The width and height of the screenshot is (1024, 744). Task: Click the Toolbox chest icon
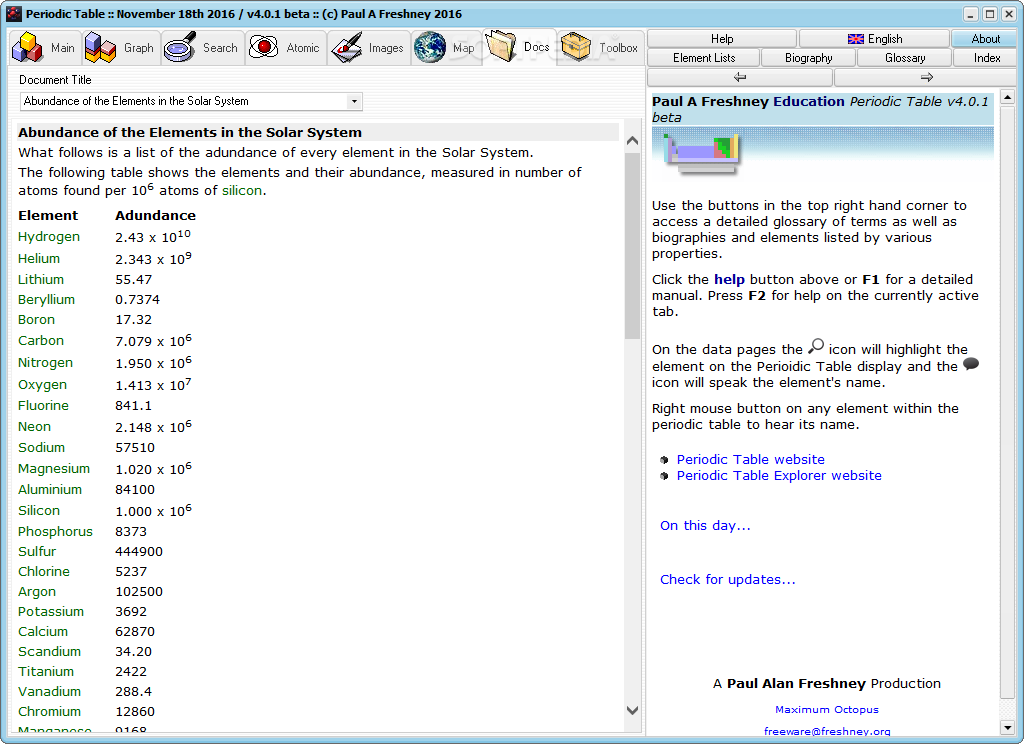pos(575,48)
